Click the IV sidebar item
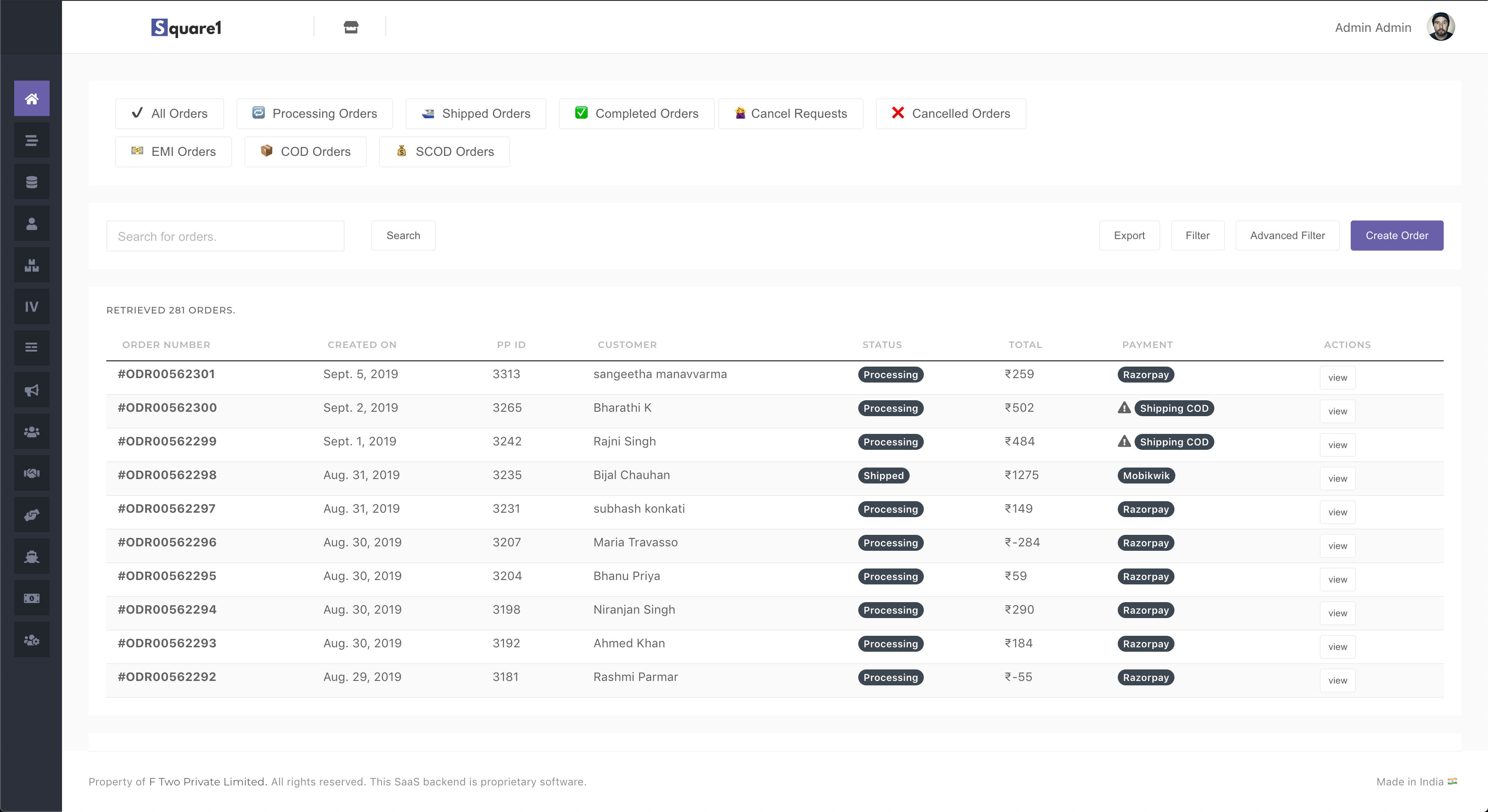Screen dimensions: 1488x812 tap(31, 307)
